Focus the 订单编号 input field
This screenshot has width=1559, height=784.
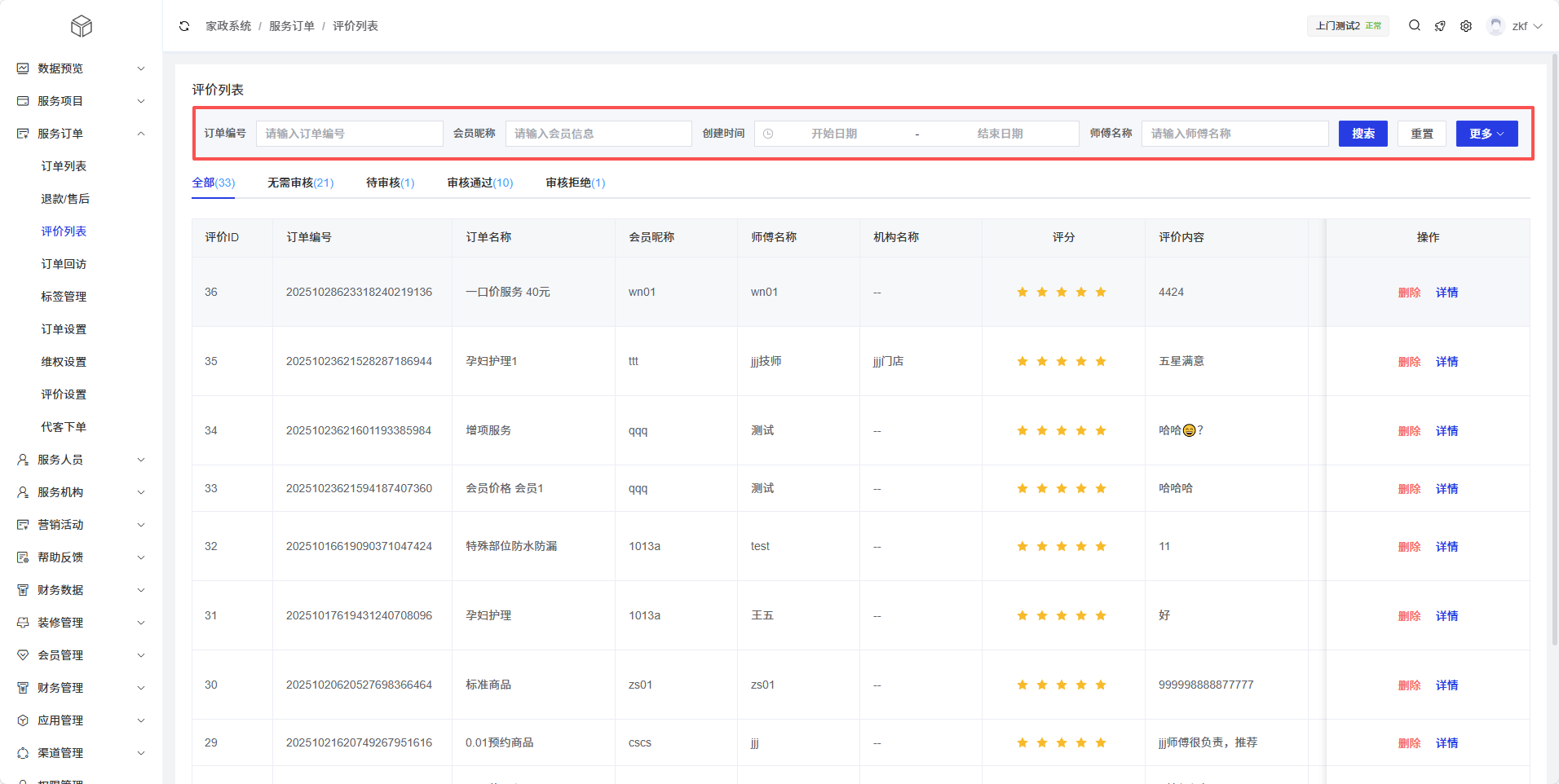click(349, 134)
